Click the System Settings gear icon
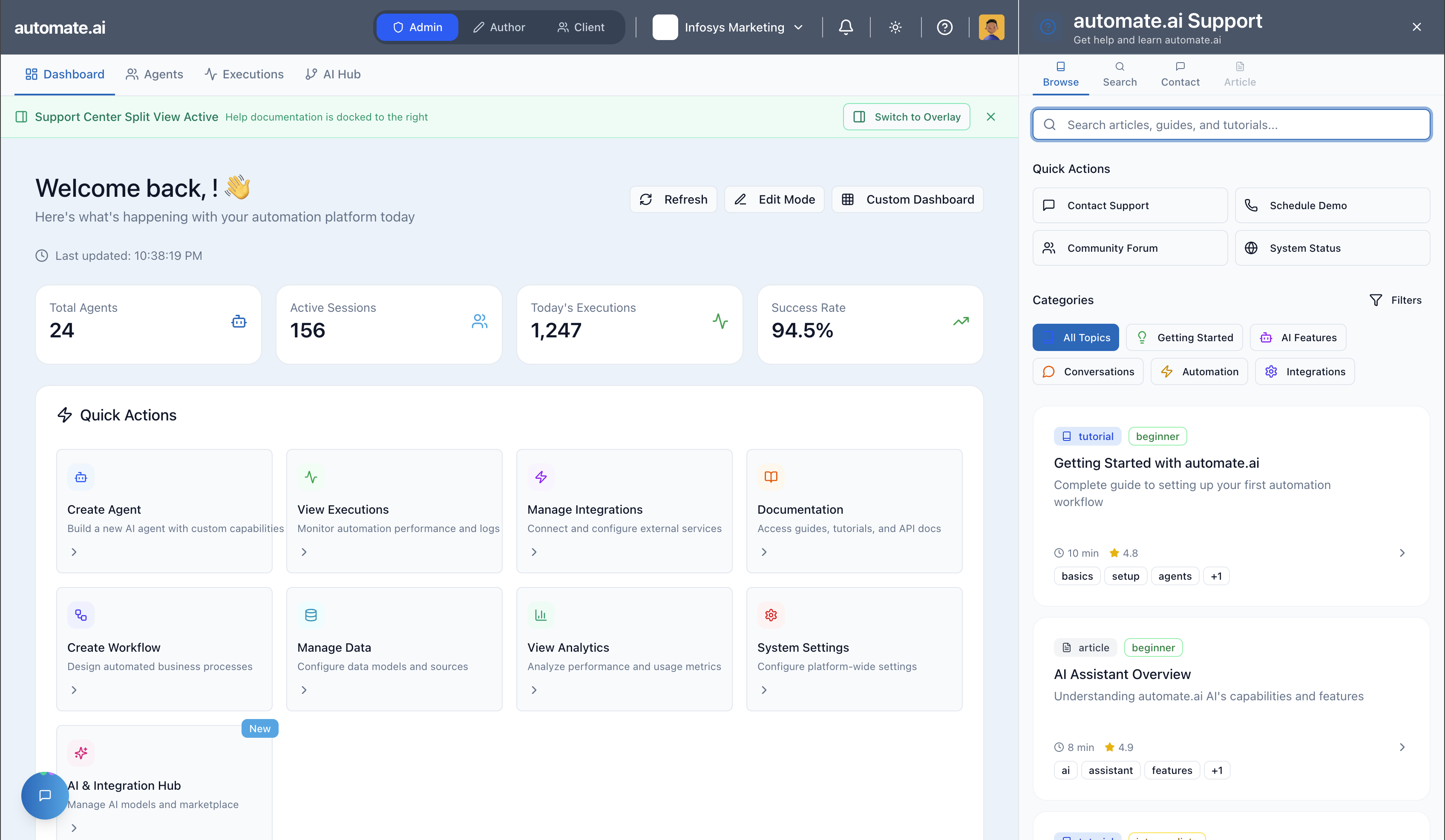The image size is (1445, 840). [771, 615]
